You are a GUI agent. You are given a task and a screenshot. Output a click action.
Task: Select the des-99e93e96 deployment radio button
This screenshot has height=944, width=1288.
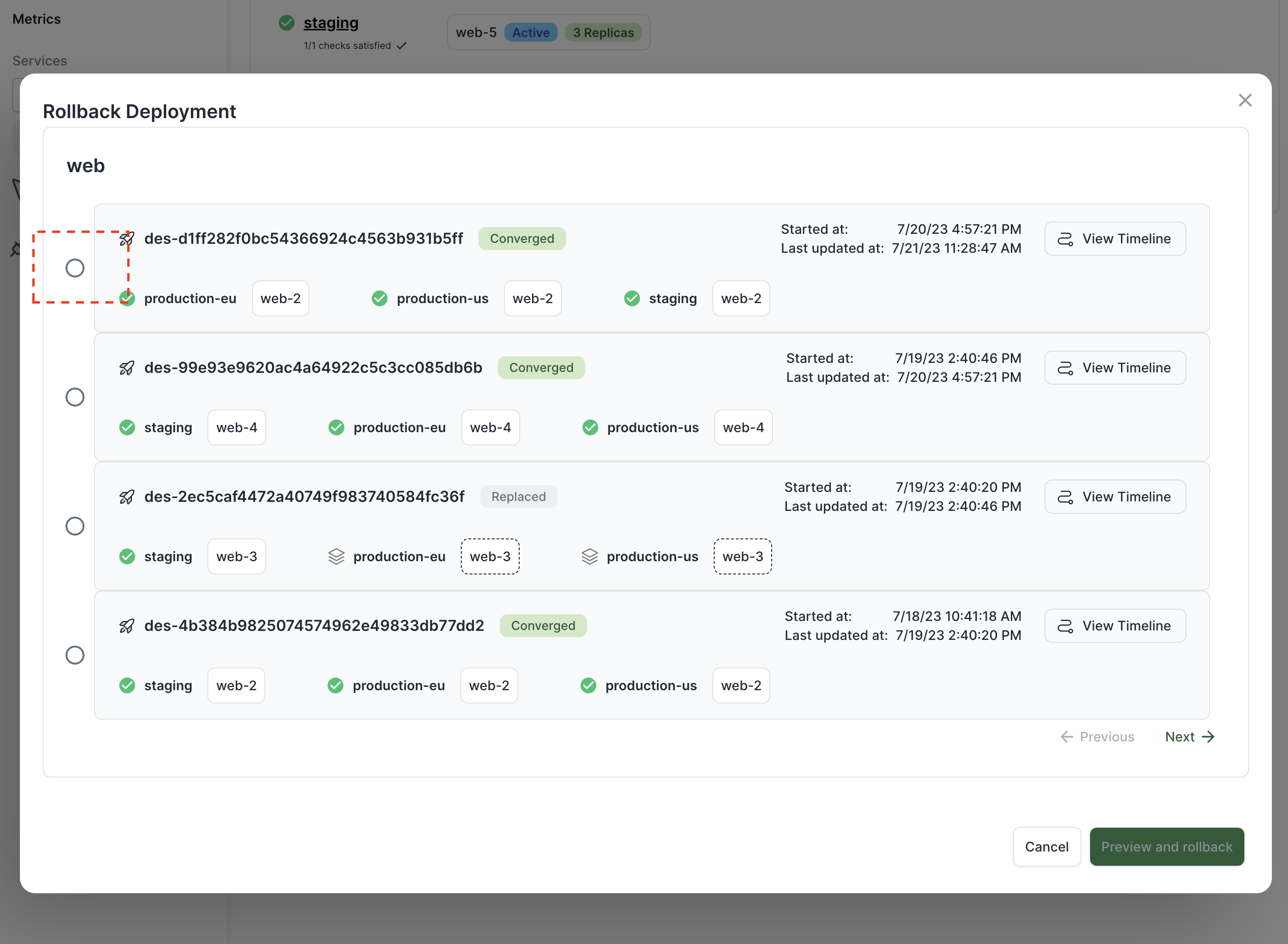click(x=75, y=397)
